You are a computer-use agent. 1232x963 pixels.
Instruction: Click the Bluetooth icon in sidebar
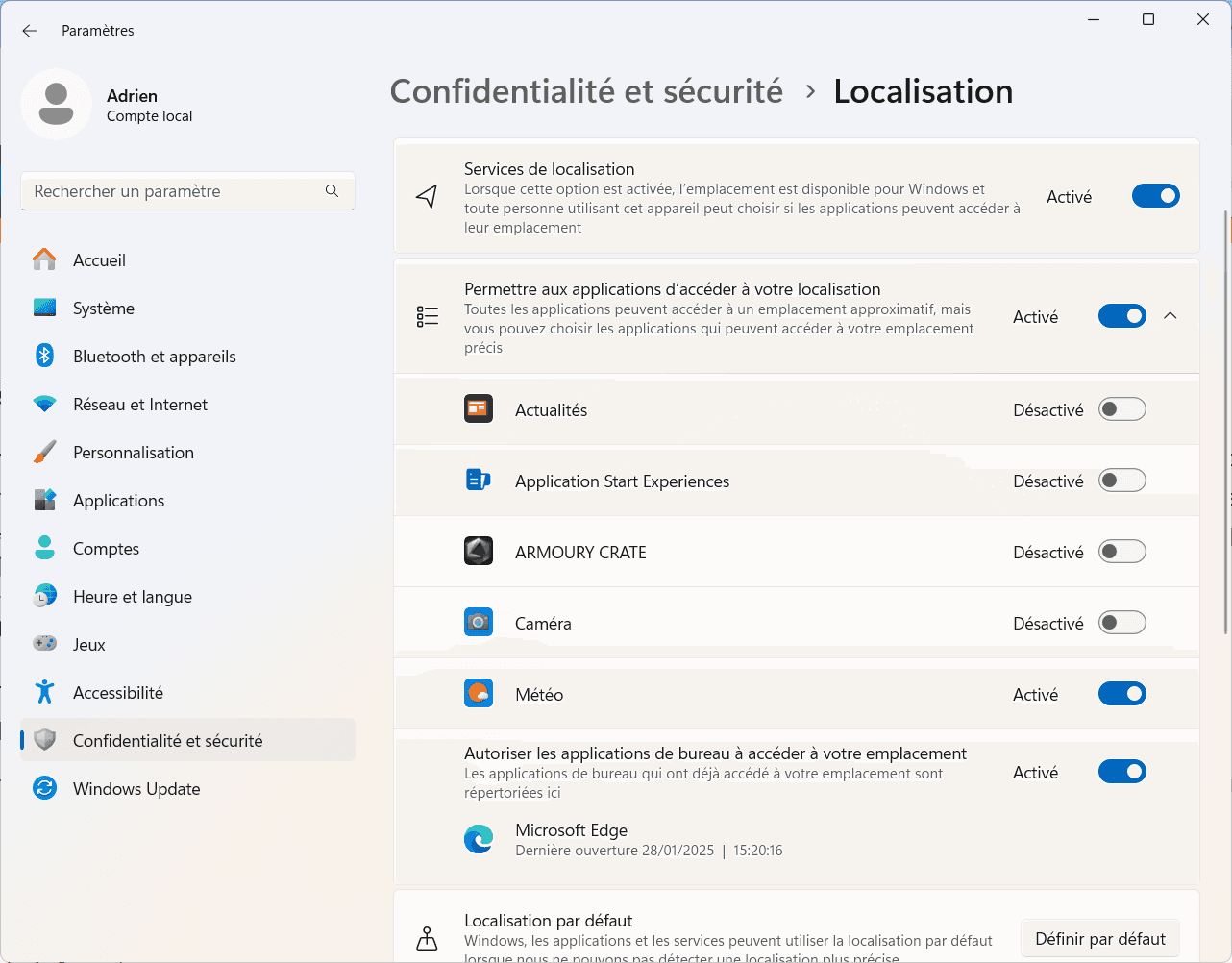click(44, 356)
